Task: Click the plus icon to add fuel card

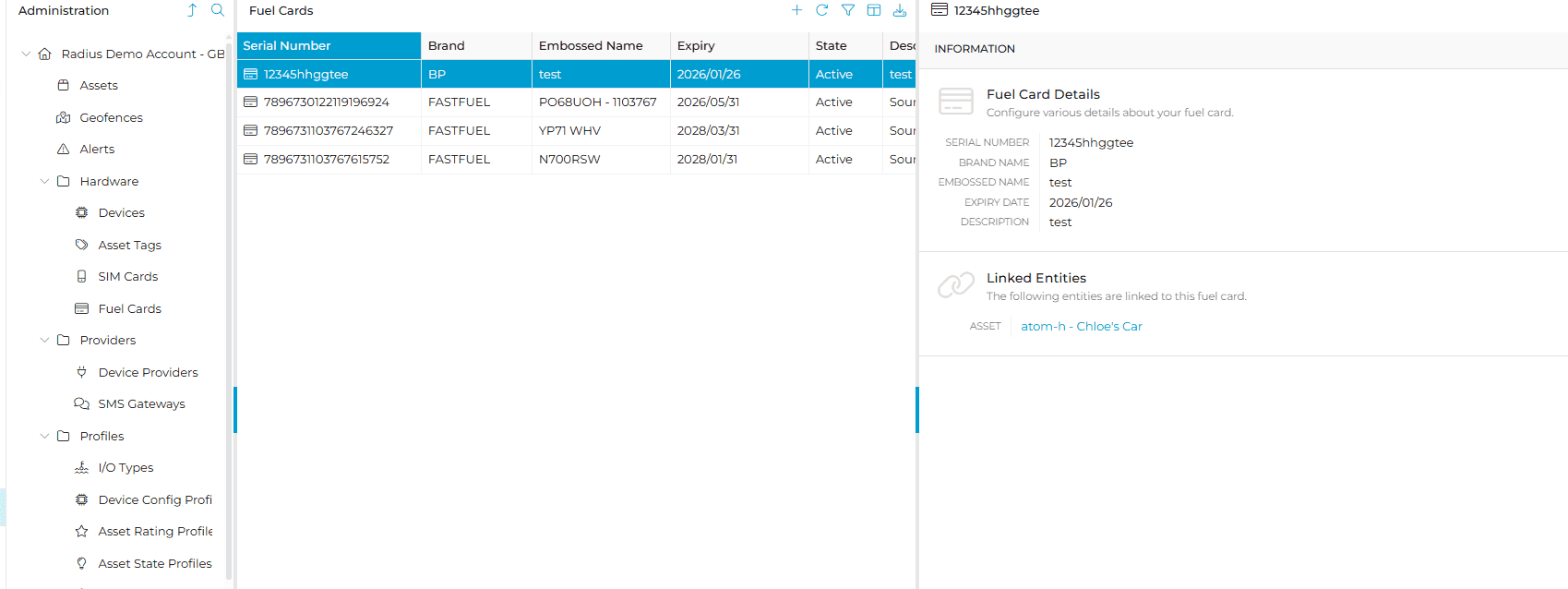Action: pyautogui.click(x=796, y=10)
